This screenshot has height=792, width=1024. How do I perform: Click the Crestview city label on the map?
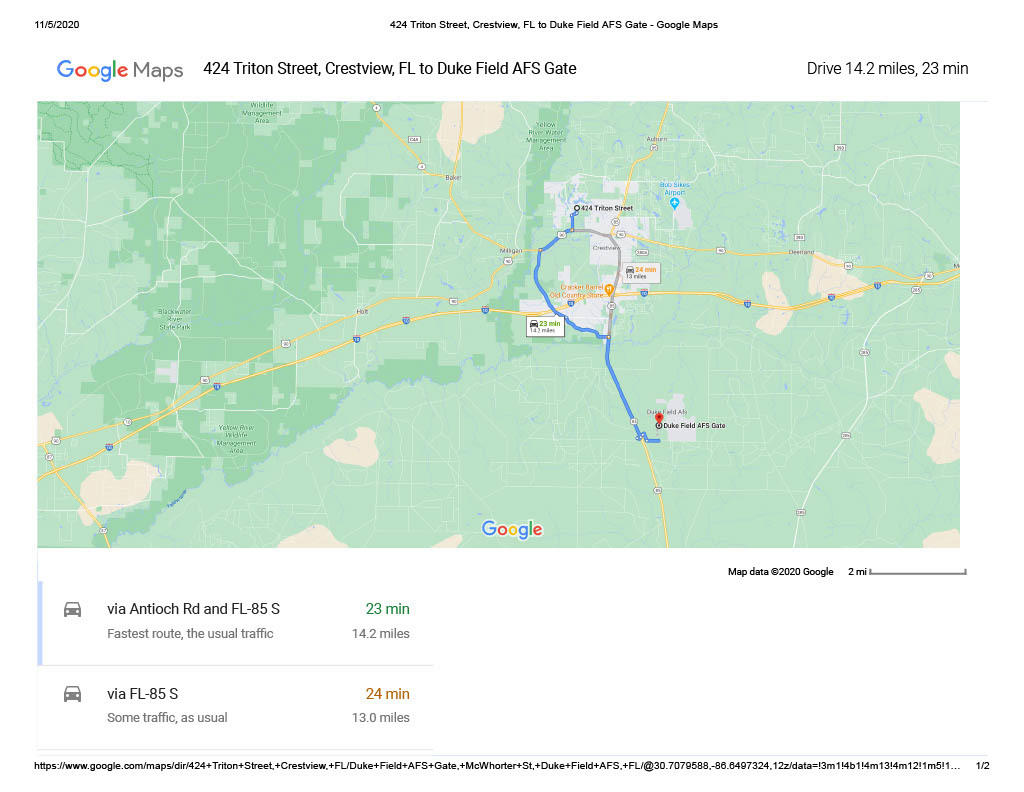tap(605, 247)
